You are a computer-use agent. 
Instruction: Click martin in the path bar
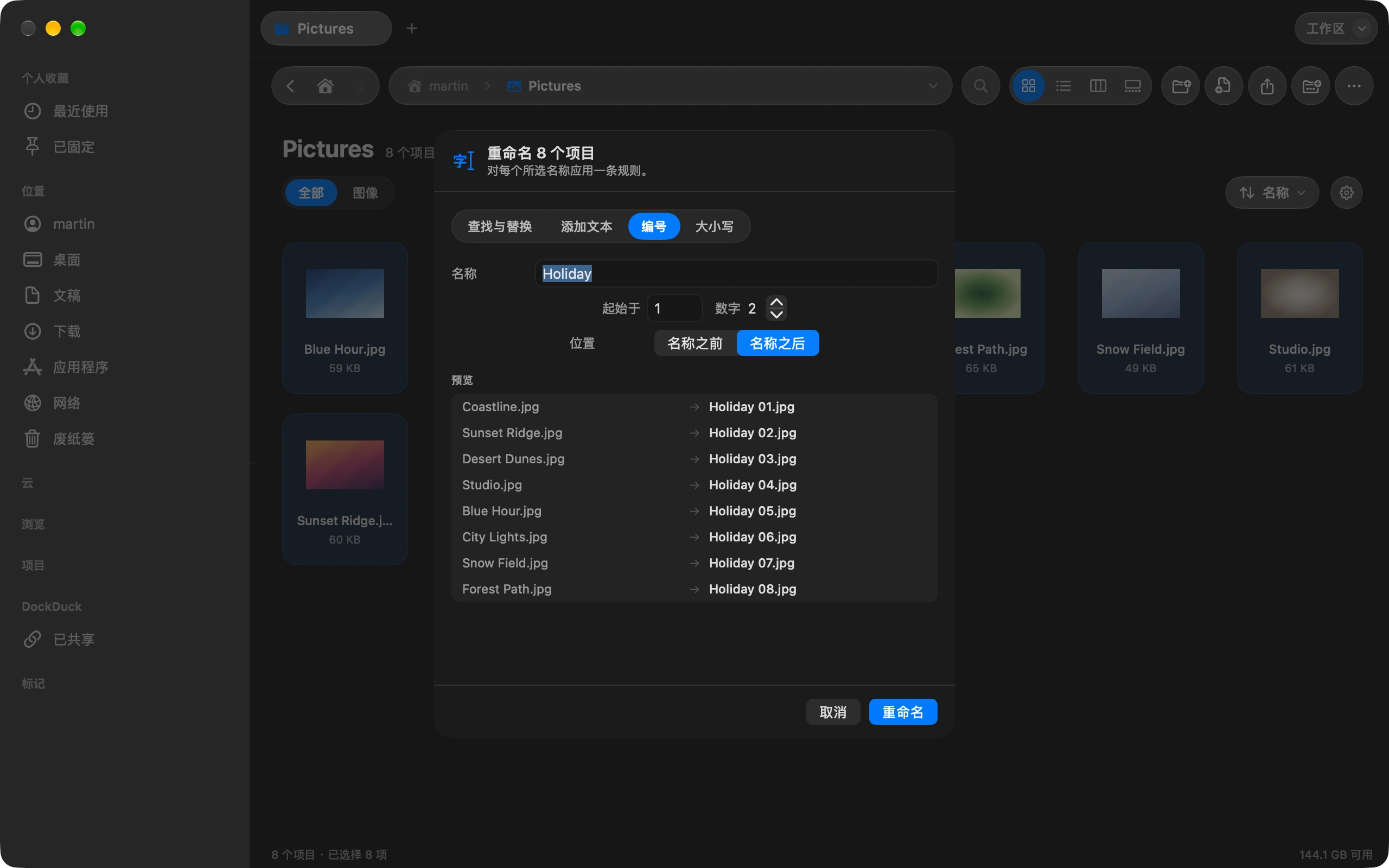438,86
